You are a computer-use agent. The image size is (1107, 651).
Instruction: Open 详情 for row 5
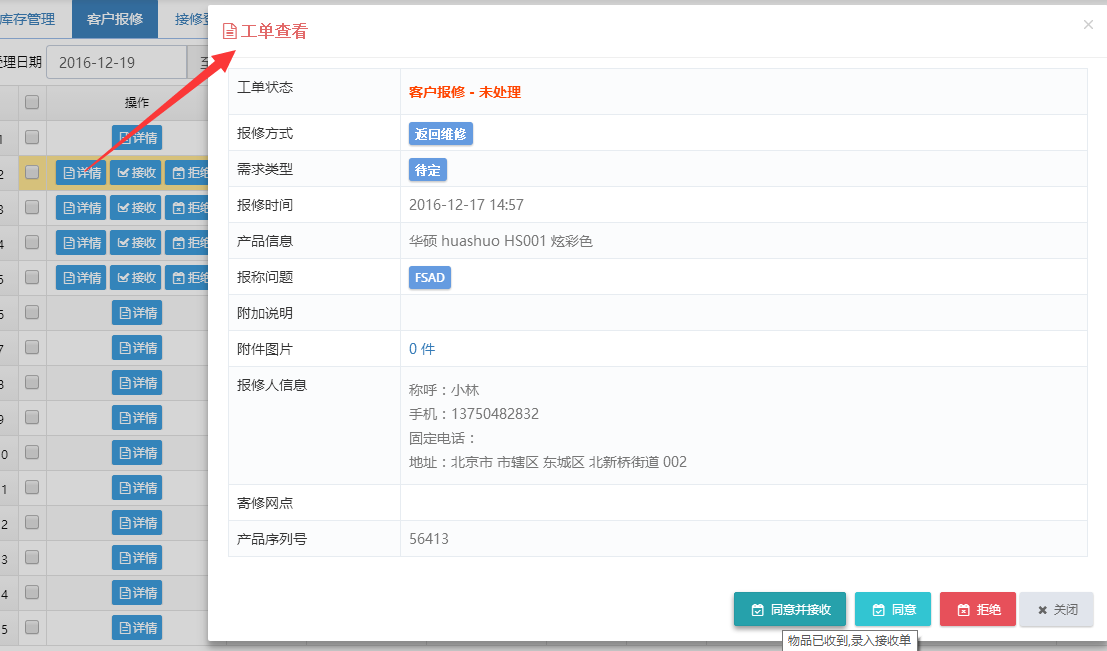click(x=81, y=277)
